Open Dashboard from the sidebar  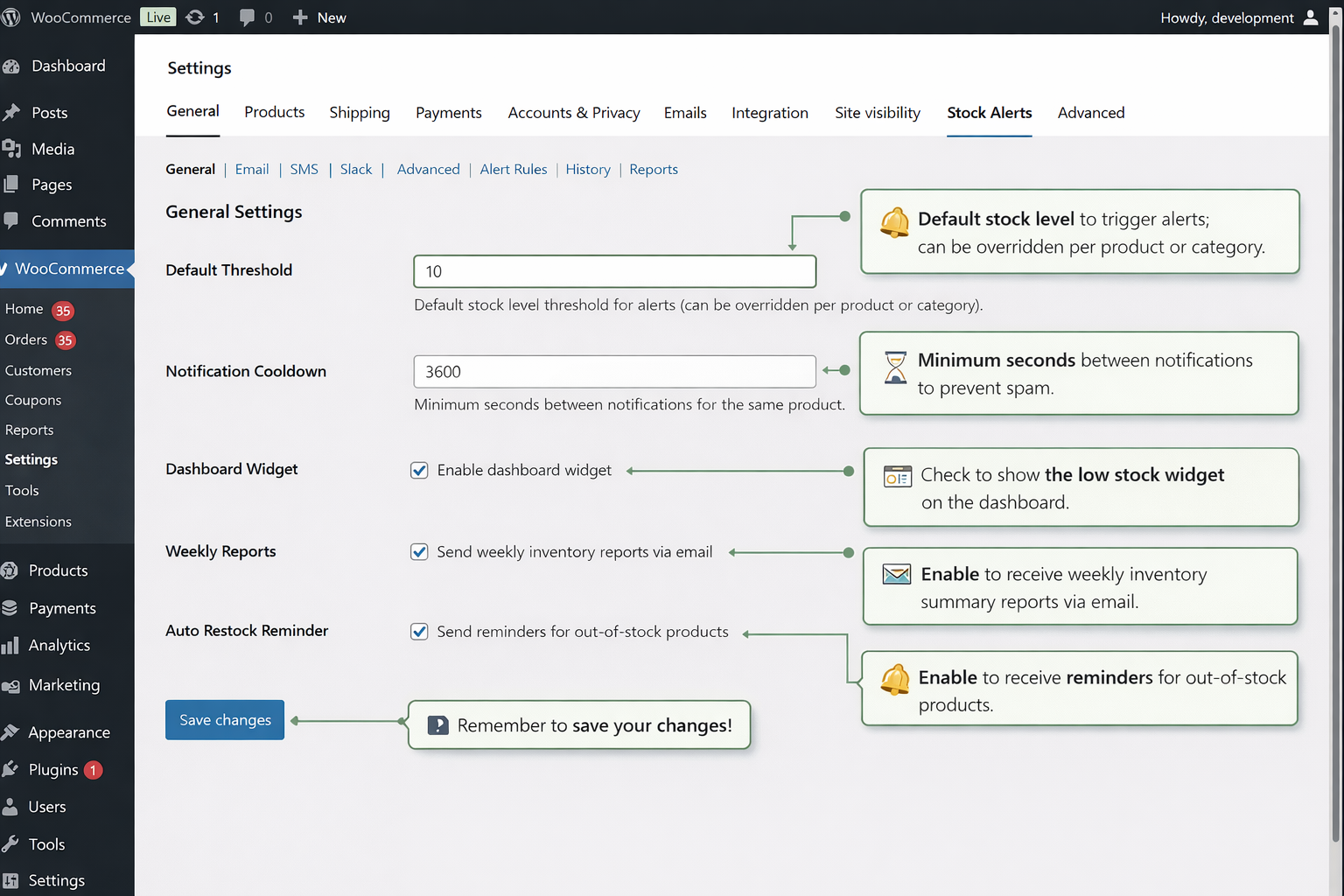point(67,66)
